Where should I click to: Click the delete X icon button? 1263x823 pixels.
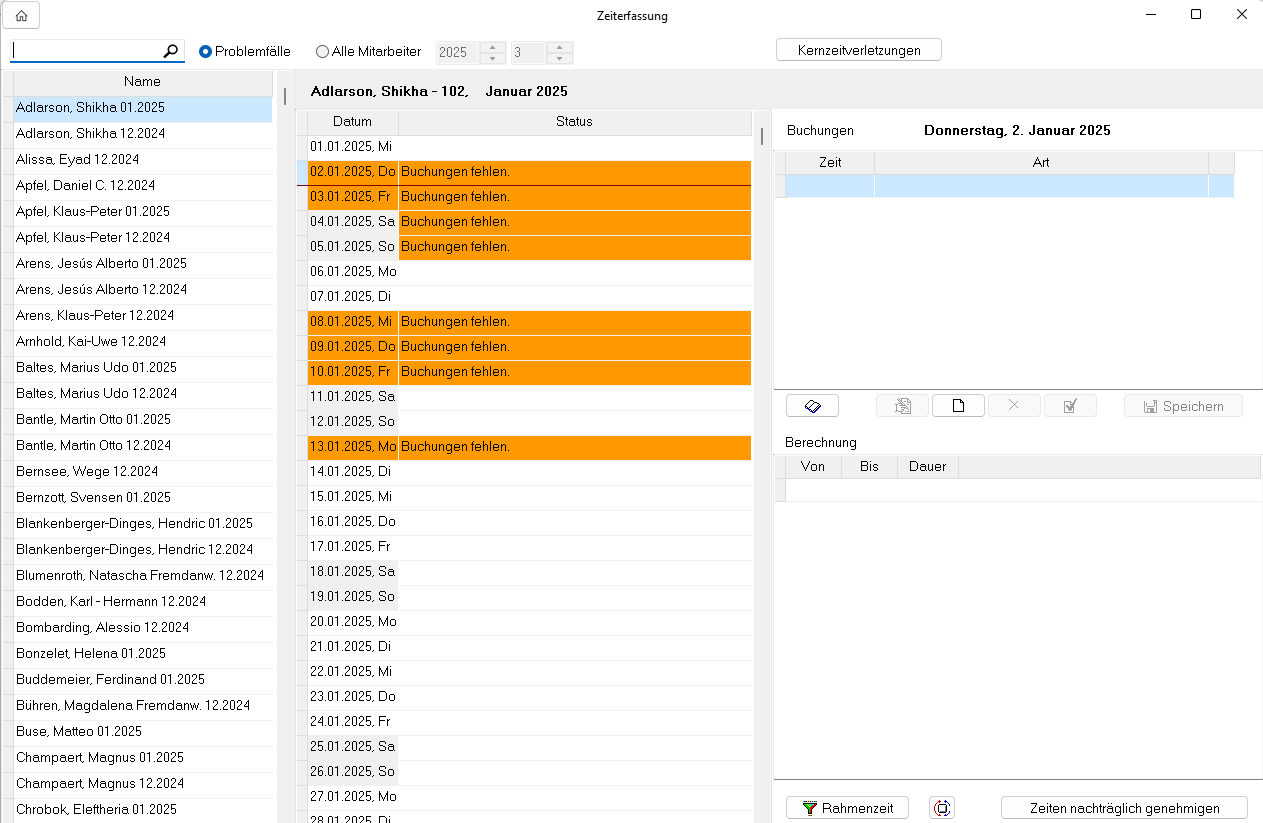[1014, 406]
